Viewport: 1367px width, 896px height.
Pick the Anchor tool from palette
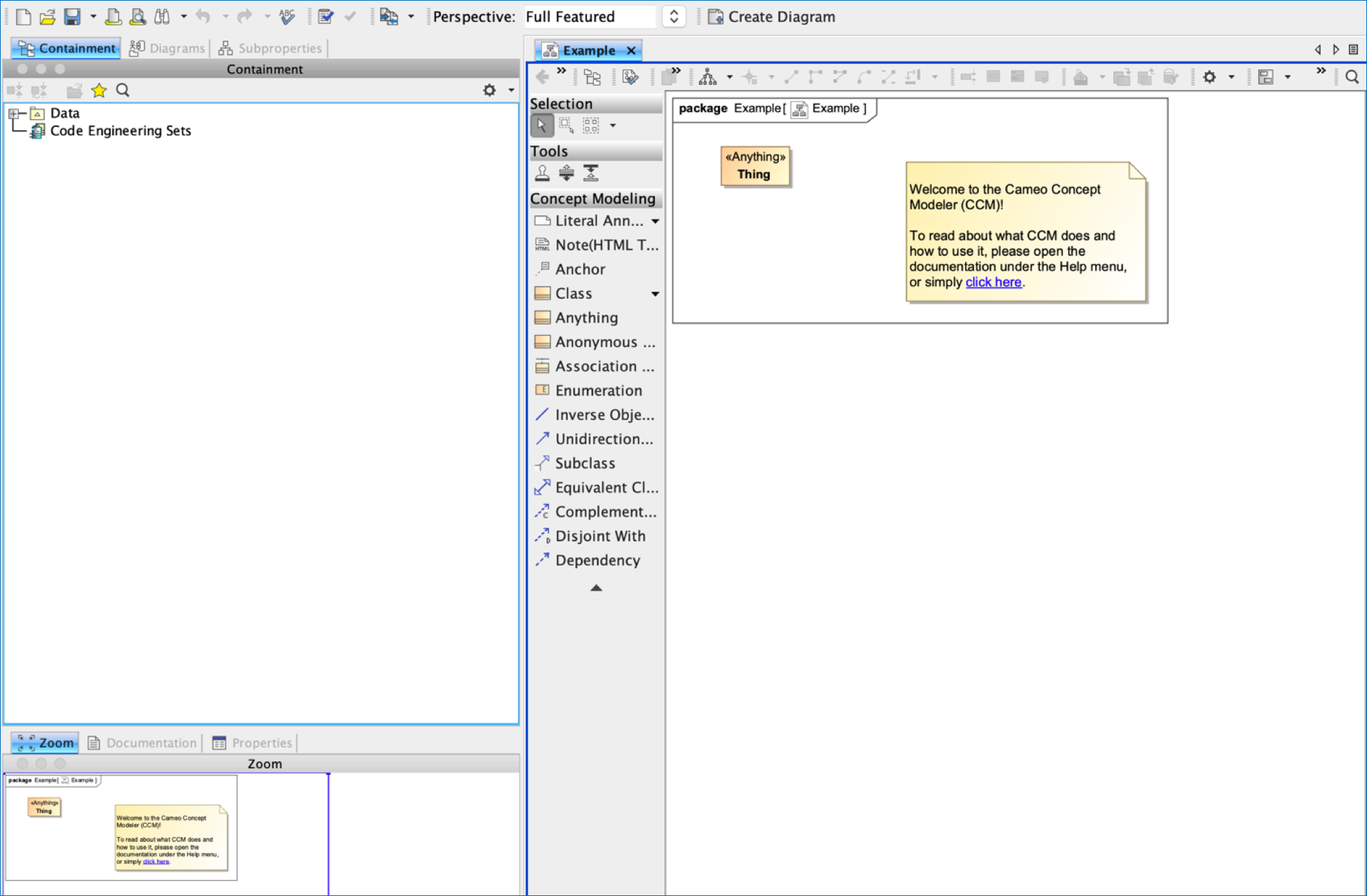point(580,269)
